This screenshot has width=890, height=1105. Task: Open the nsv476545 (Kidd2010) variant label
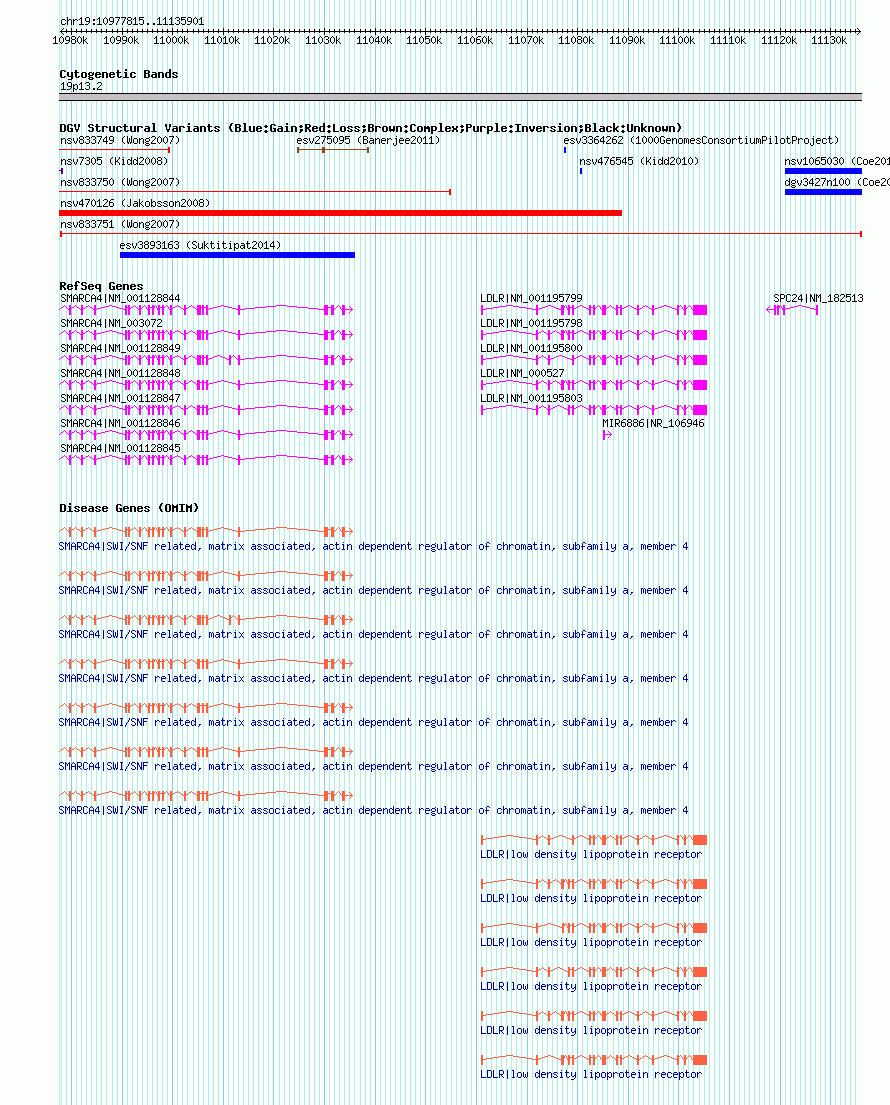tap(639, 161)
